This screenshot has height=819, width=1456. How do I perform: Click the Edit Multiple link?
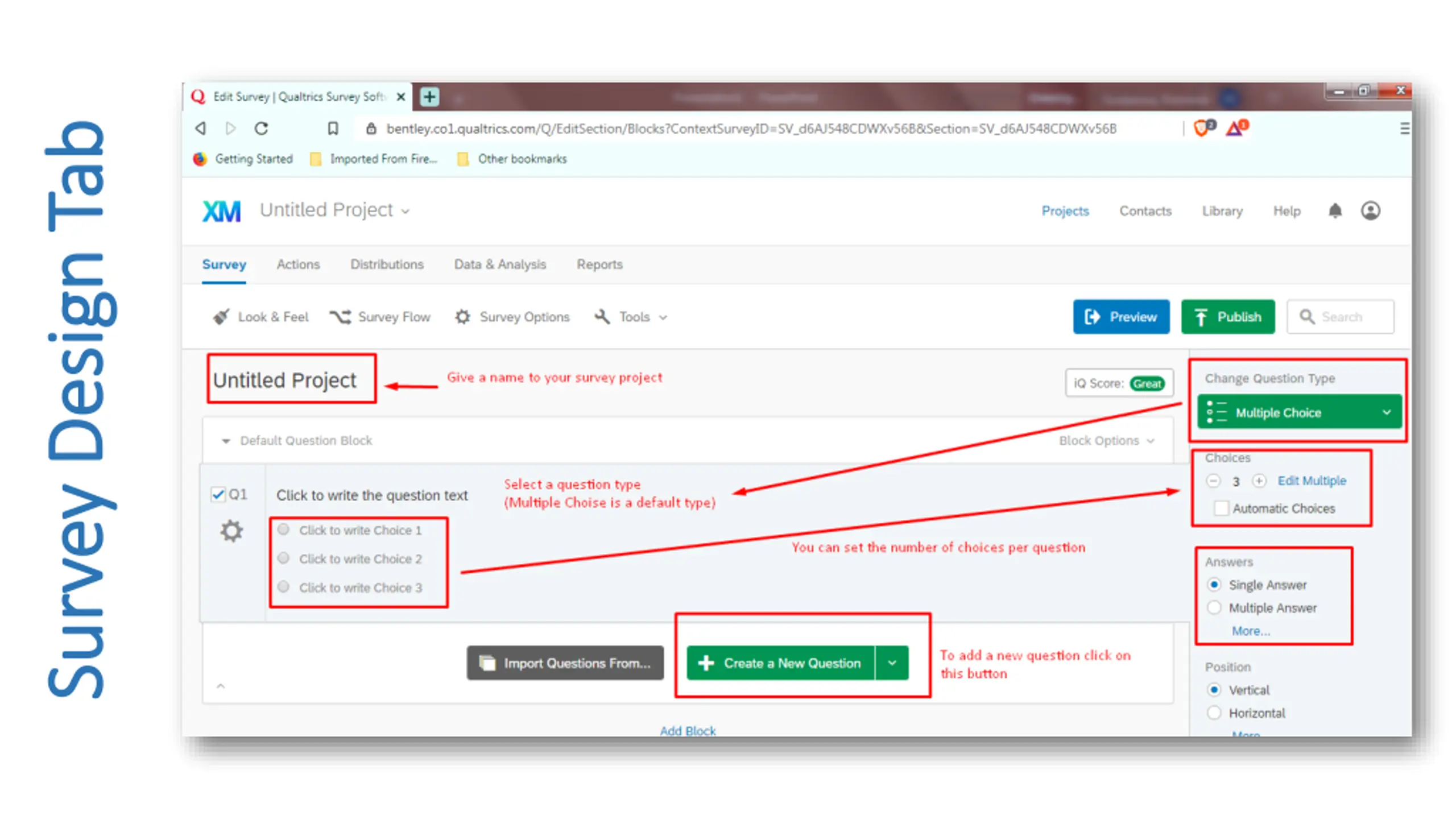coord(1312,481)
